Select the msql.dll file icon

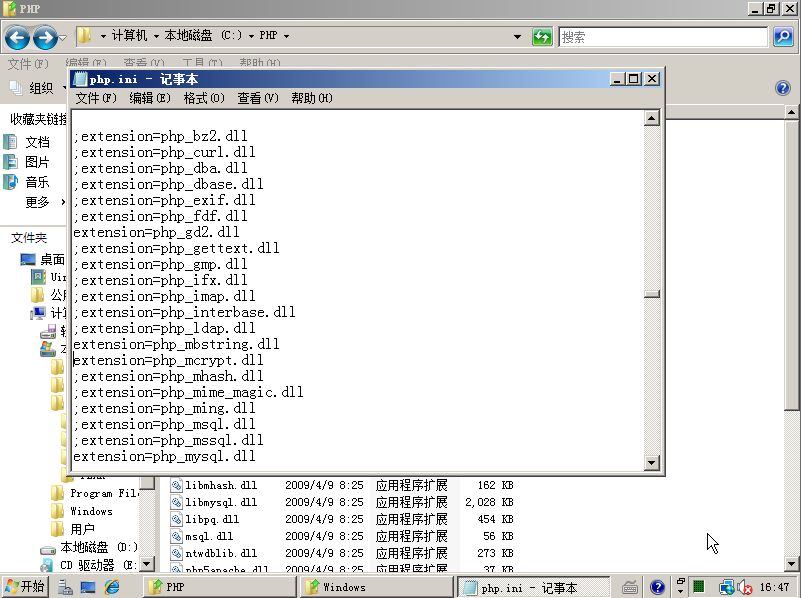177,536
